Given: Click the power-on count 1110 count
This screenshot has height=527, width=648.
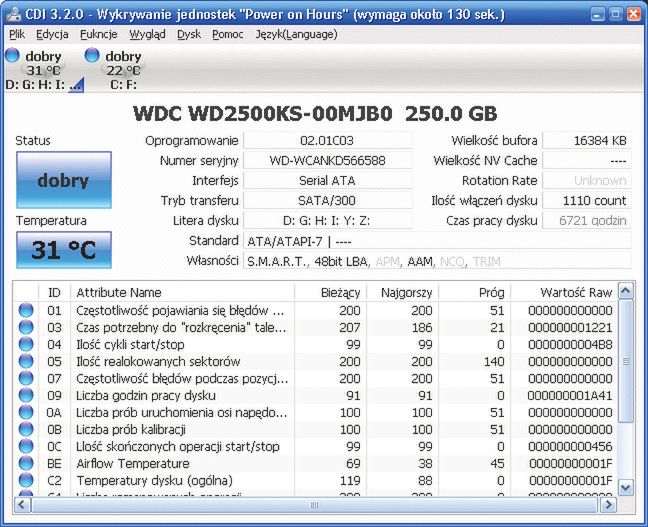Looking at the screenshot, I should [587, 200].
